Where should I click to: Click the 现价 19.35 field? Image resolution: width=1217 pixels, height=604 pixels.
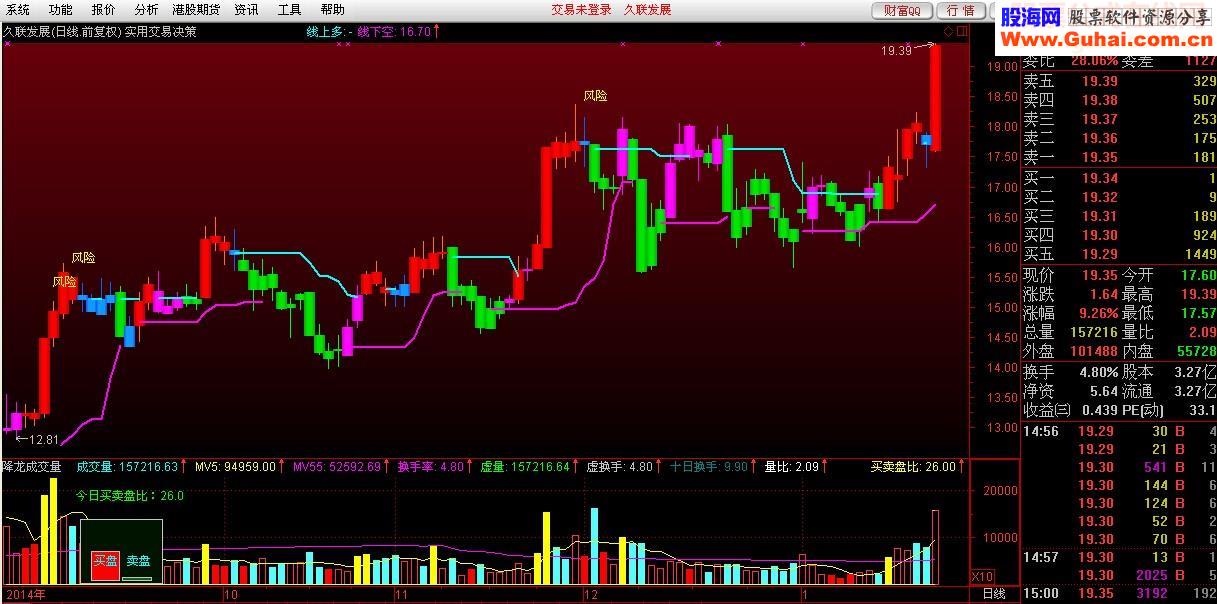click(x=1070, y=275)
